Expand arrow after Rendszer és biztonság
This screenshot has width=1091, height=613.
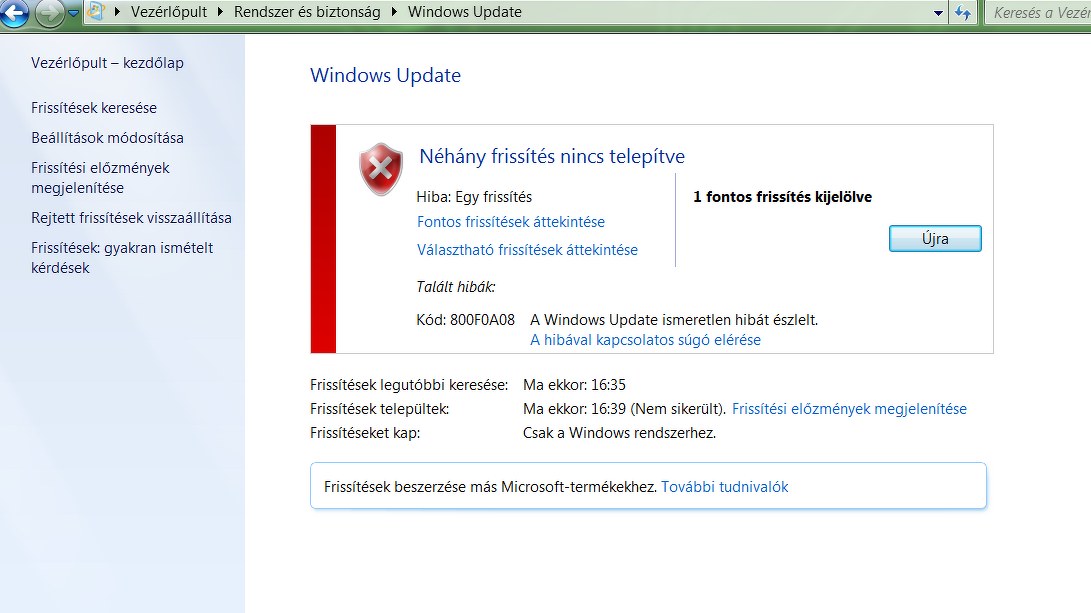pos(395,12)
